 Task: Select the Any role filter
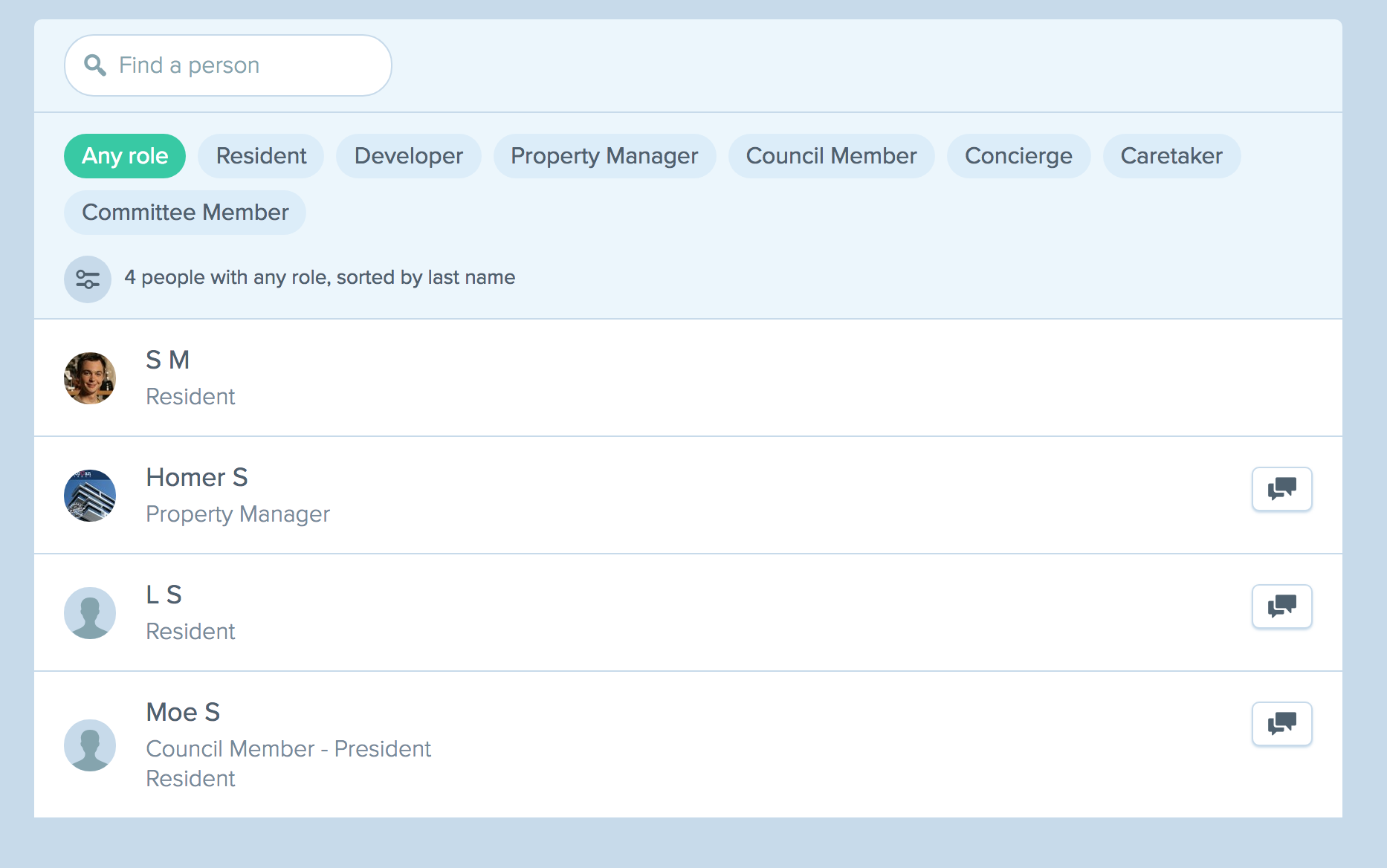point(125,156)
